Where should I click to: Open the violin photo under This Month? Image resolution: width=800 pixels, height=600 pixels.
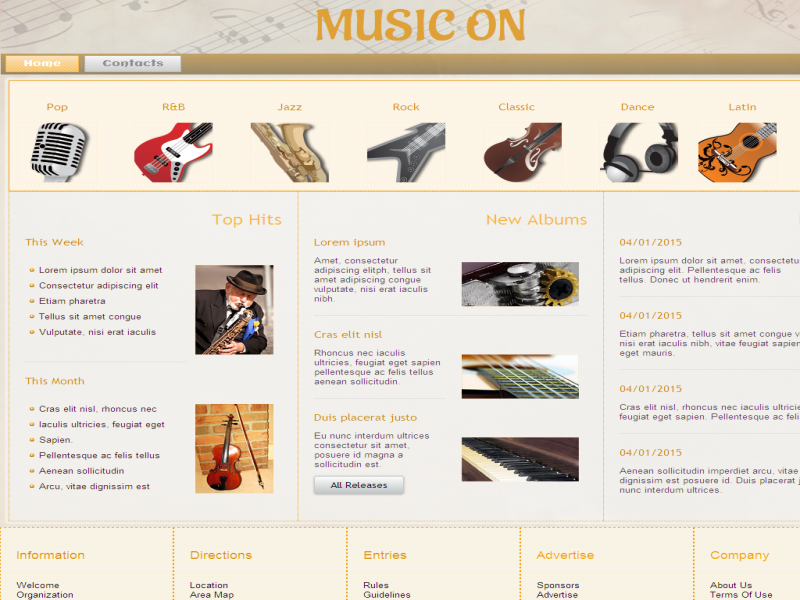234,448
